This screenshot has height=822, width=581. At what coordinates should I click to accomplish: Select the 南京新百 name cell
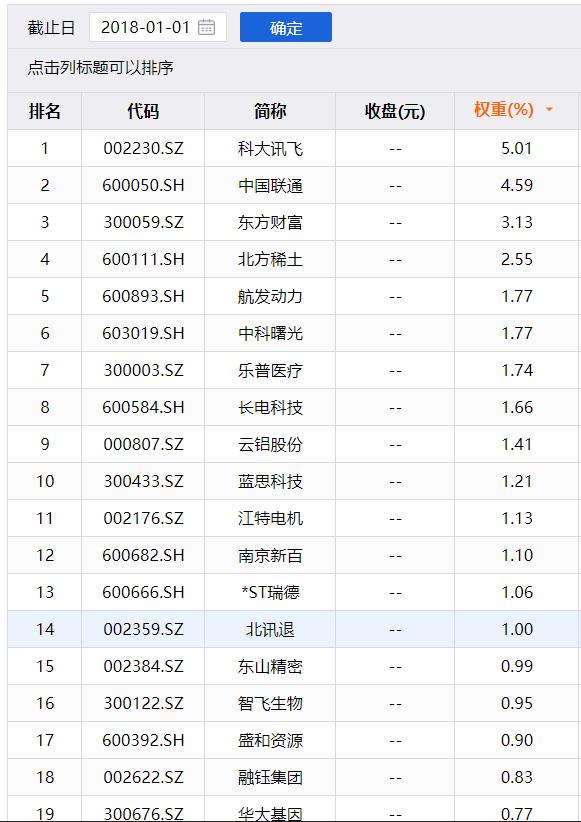pos(270,555)
